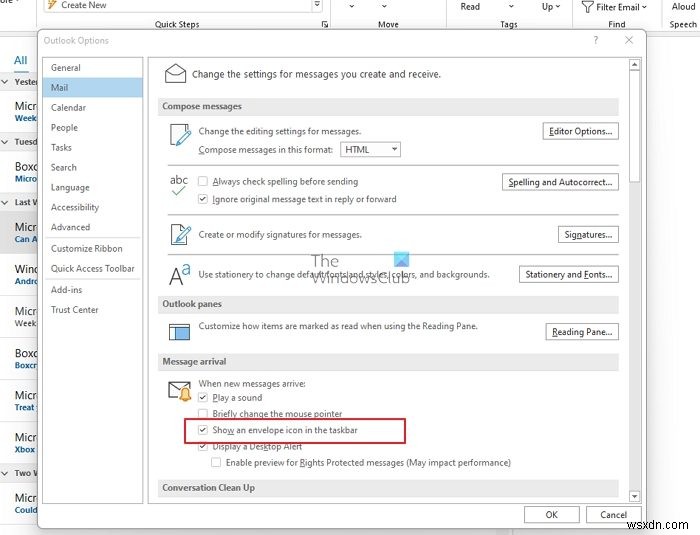Click the Cancel button
This screenshot has height=535, width=700.
click(x=613, y=514)
